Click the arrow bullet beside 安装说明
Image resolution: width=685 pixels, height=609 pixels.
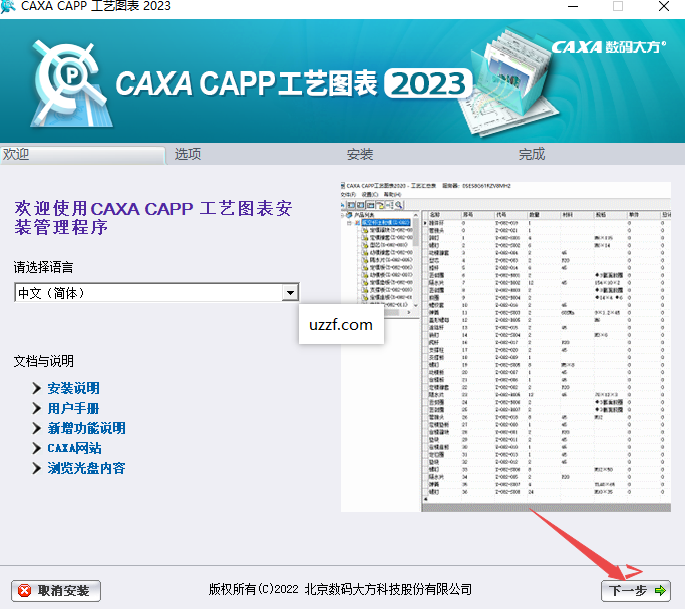coord(36,388)
